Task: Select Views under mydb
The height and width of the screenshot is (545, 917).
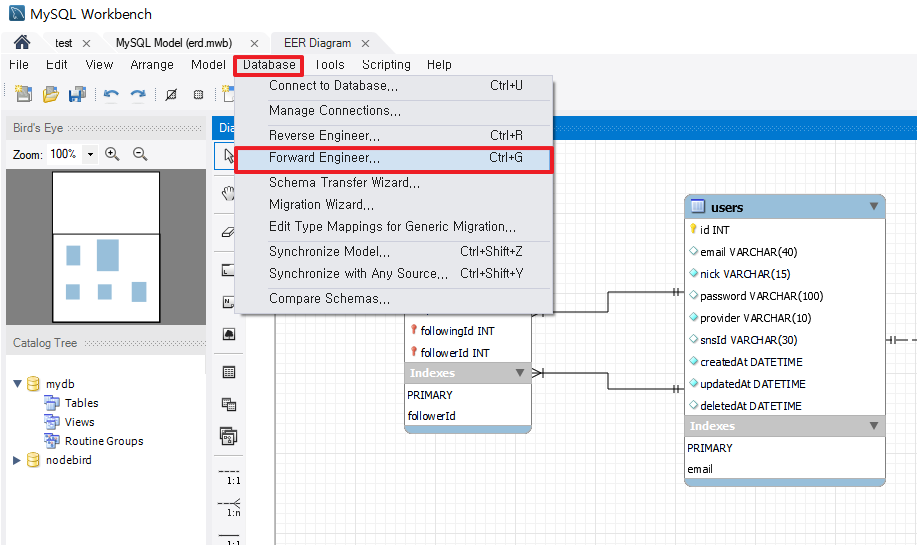Action: (x=80, y=422)
